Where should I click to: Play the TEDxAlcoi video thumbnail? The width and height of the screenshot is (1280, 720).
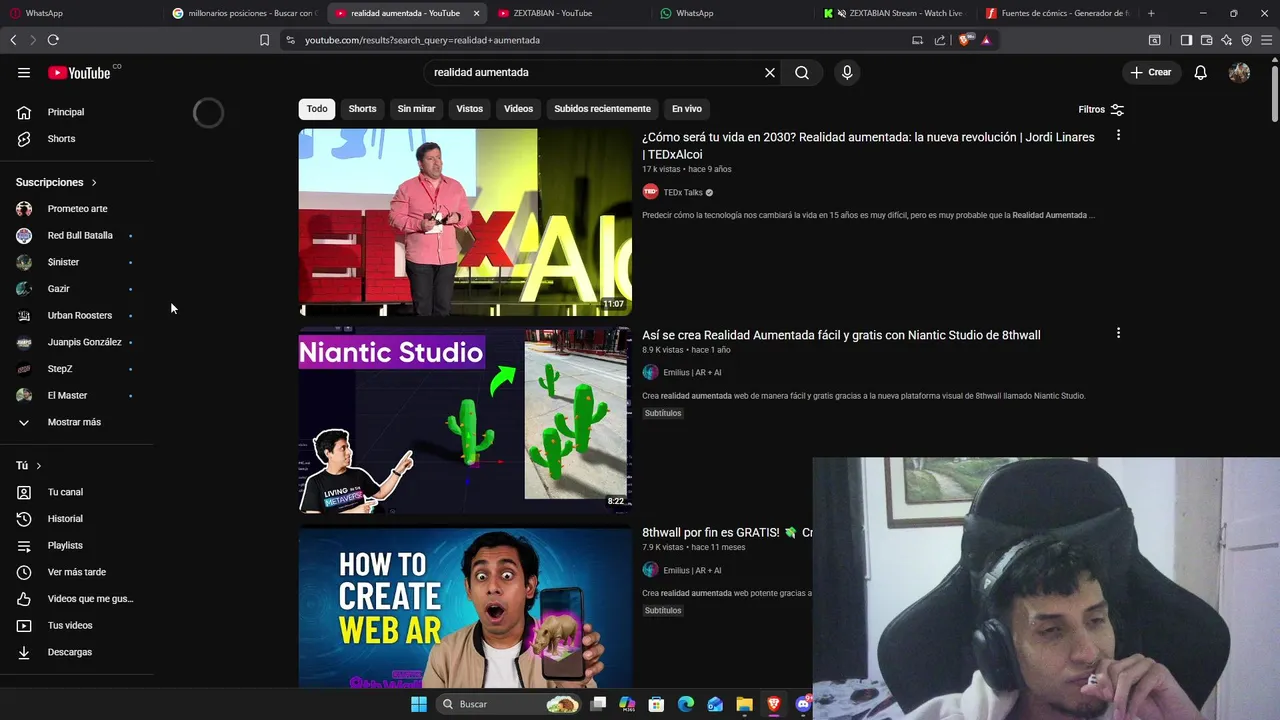coord(465,222)
